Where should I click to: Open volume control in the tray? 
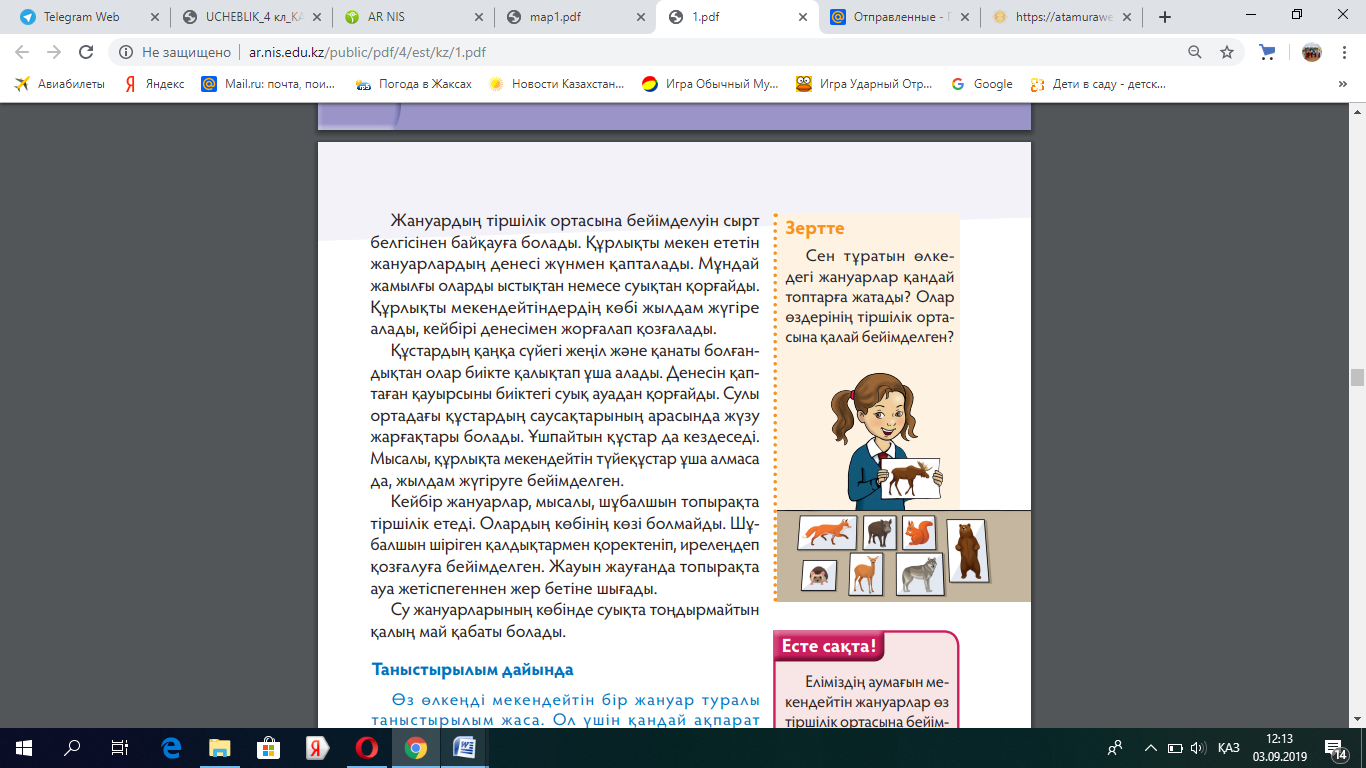[1198, 748]
